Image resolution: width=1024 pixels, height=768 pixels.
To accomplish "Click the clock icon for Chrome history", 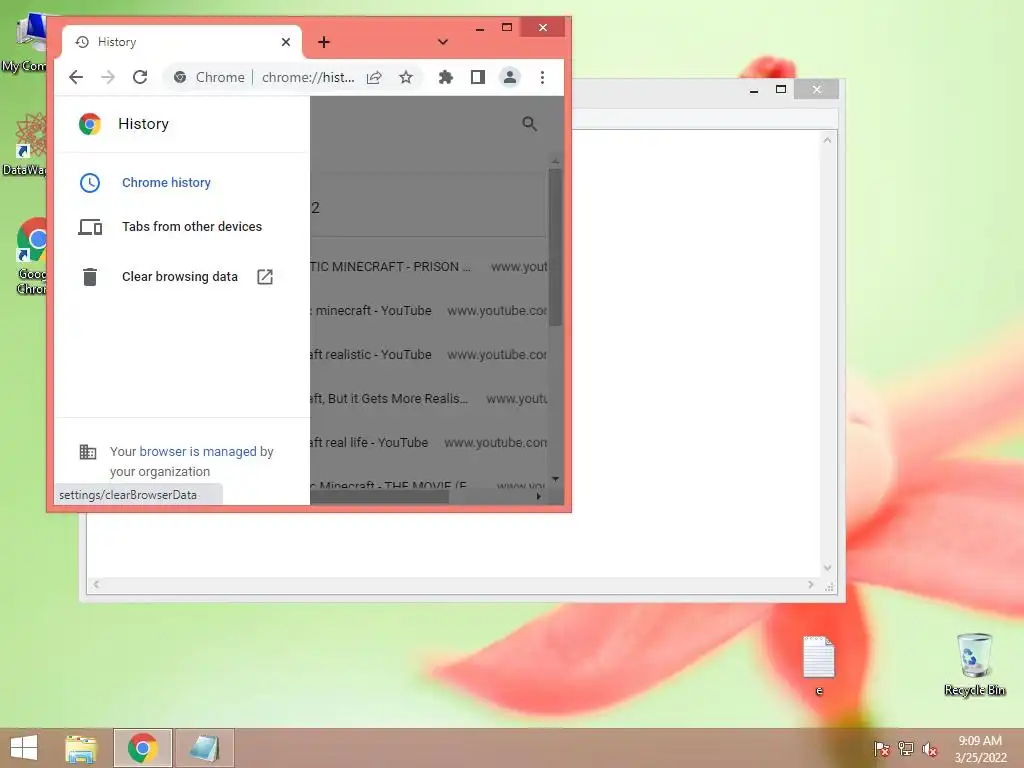I will click(90, 183).
